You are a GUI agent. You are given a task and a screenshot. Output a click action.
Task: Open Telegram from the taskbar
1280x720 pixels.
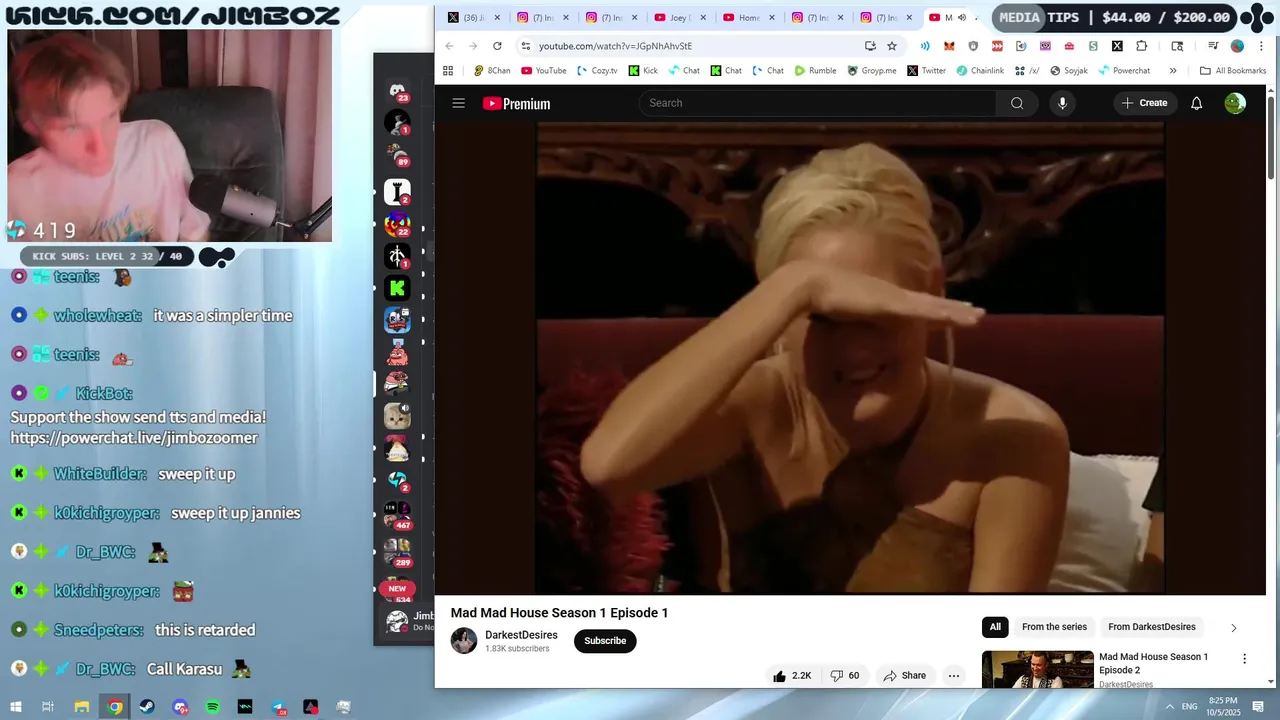pos(278,707)
